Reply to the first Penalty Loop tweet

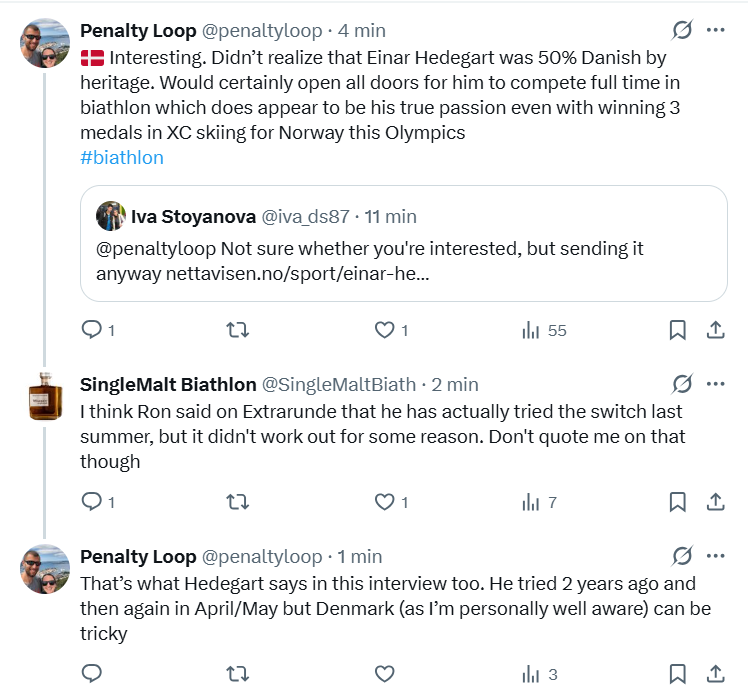pyautogui.click(x=91, y=330)
